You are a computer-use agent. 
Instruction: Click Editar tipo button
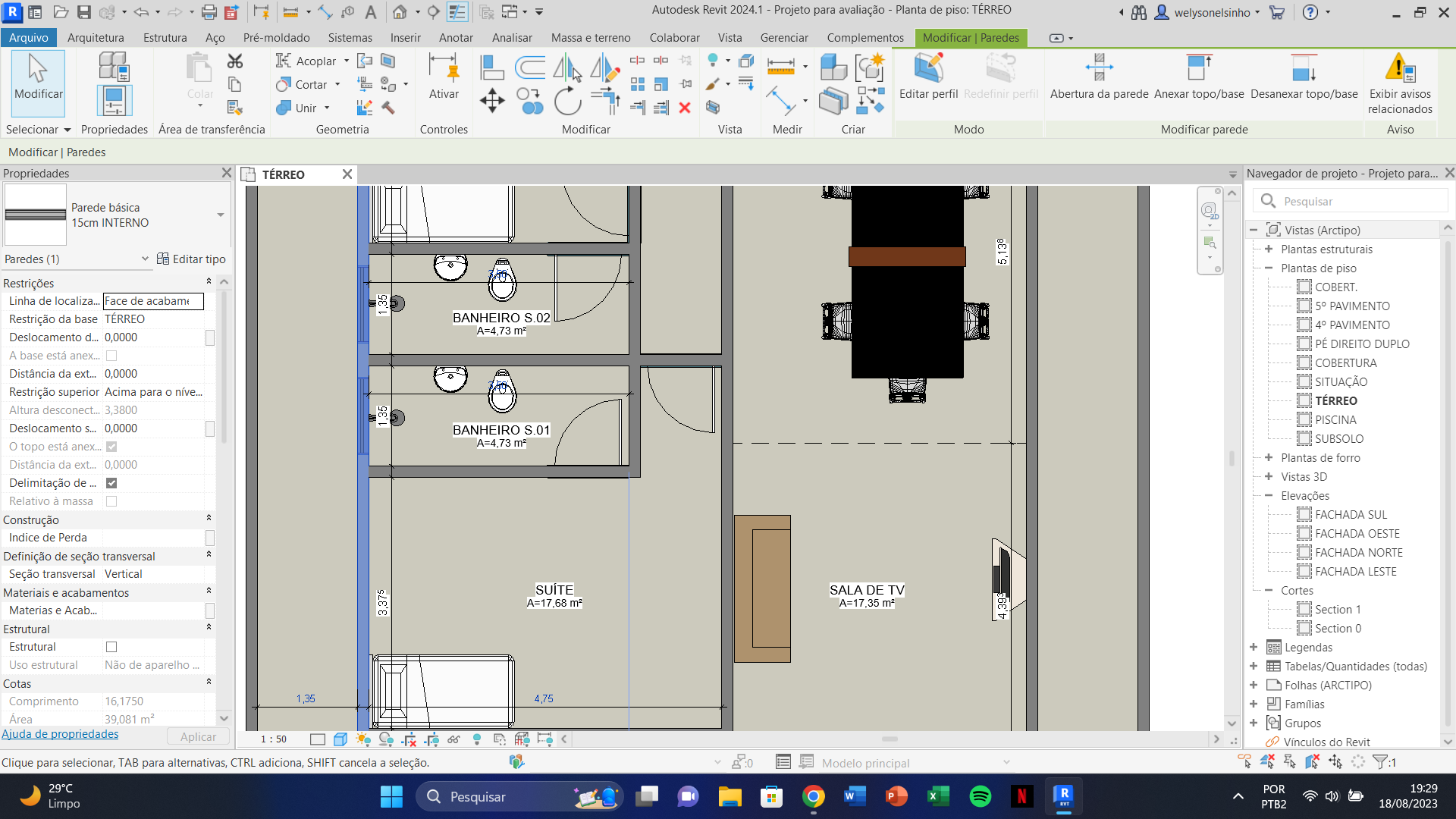pyautogui.click(x=191, y=259)
